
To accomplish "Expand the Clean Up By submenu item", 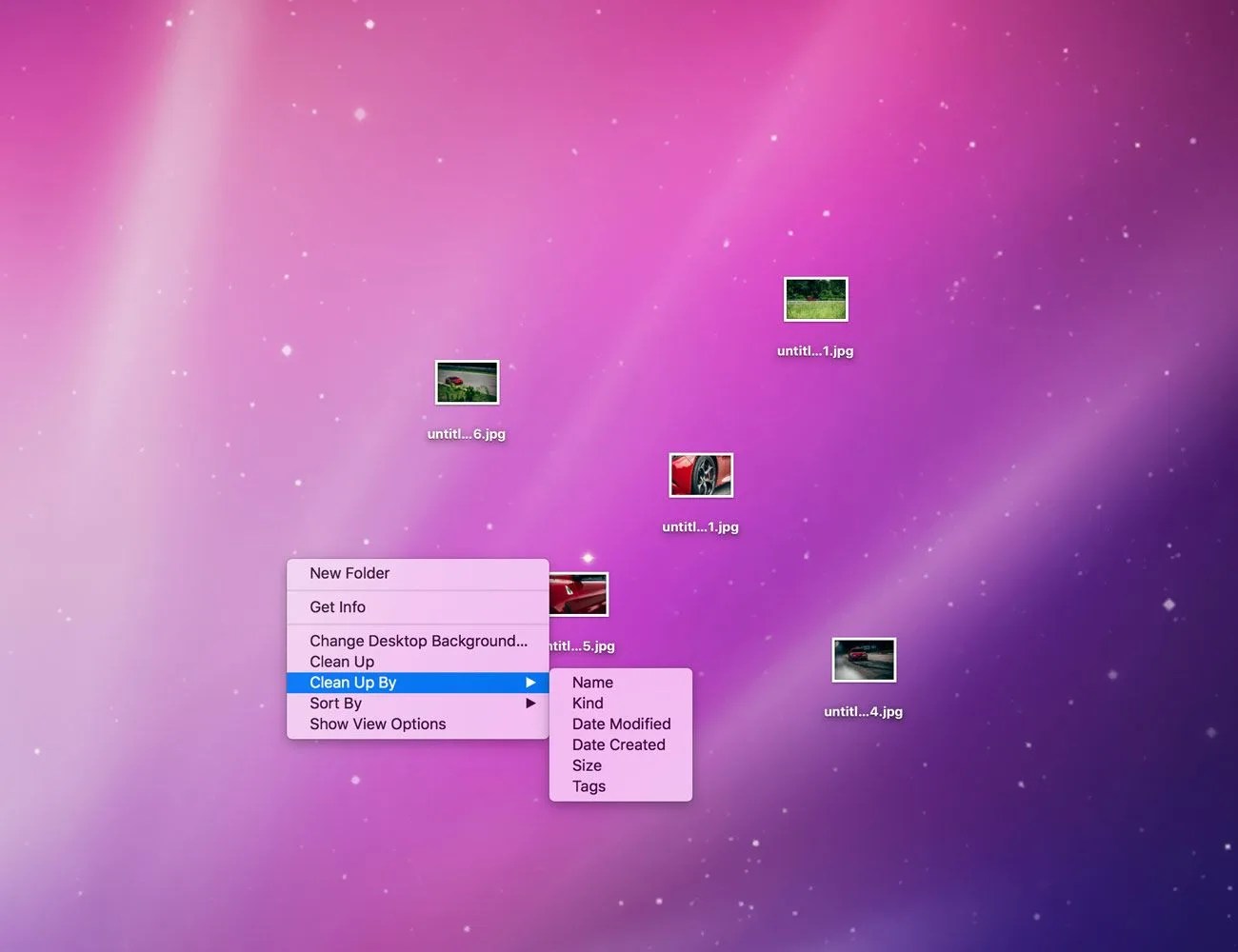I will click(418, 683).
